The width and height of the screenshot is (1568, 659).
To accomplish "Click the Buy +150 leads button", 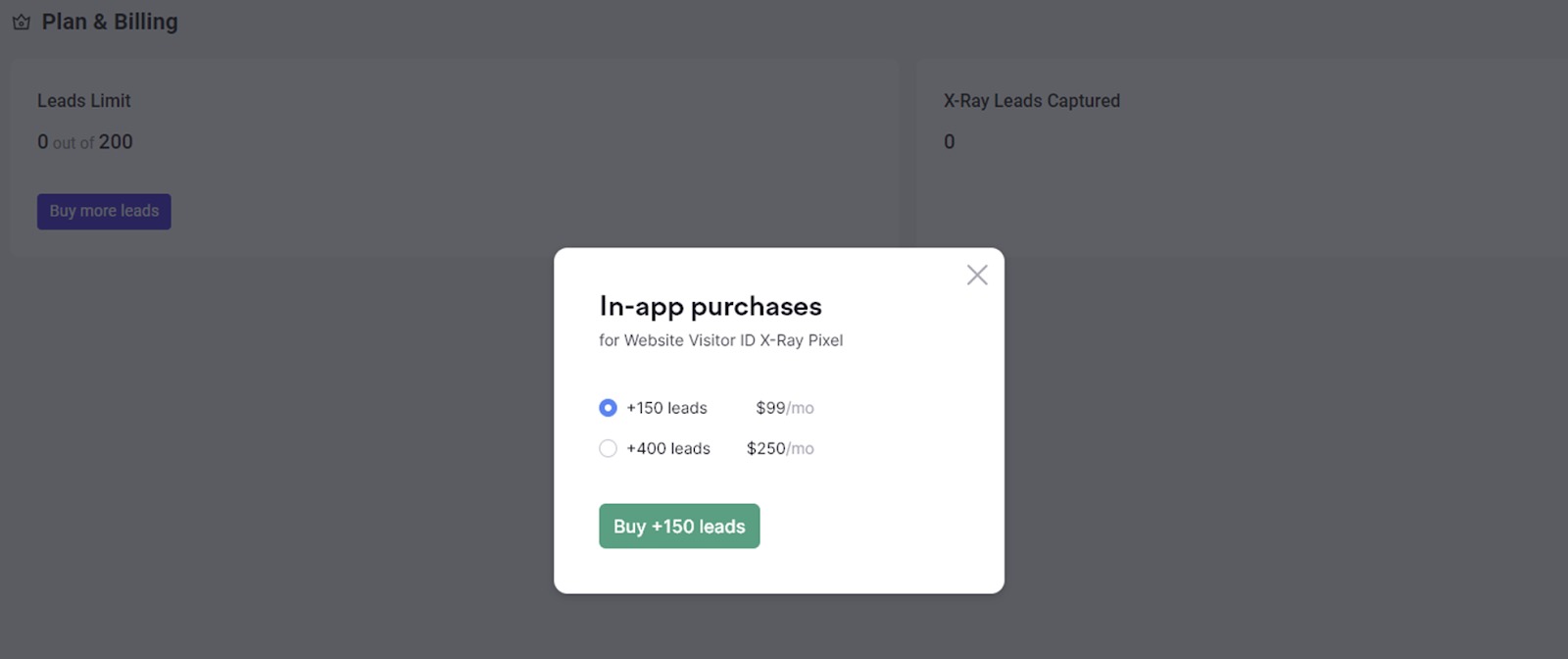I will [678, 526].
